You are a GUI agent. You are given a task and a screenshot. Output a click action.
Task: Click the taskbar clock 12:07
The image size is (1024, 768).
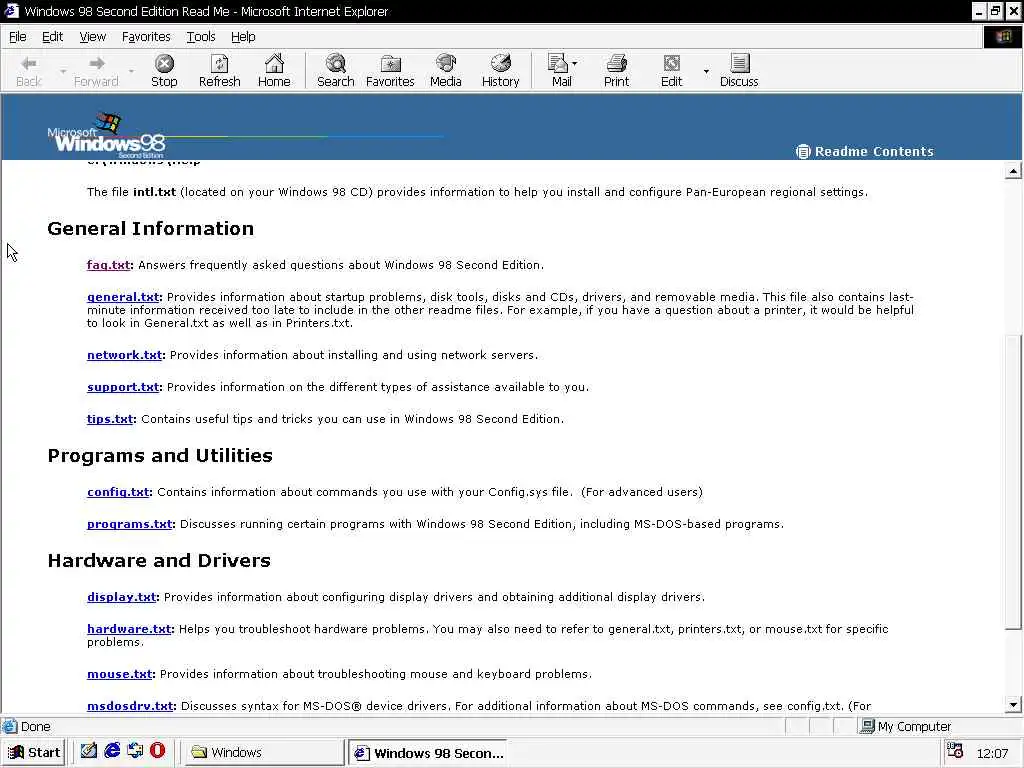pos(992,754)
